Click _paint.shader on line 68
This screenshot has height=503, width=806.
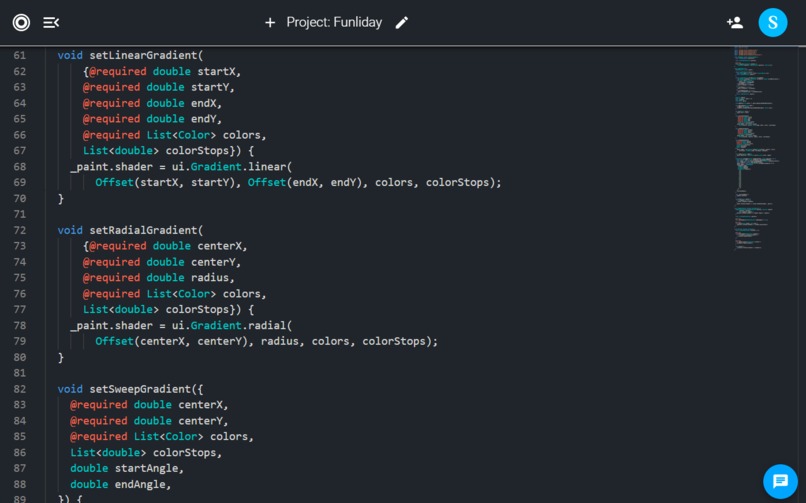click(112, 166)
